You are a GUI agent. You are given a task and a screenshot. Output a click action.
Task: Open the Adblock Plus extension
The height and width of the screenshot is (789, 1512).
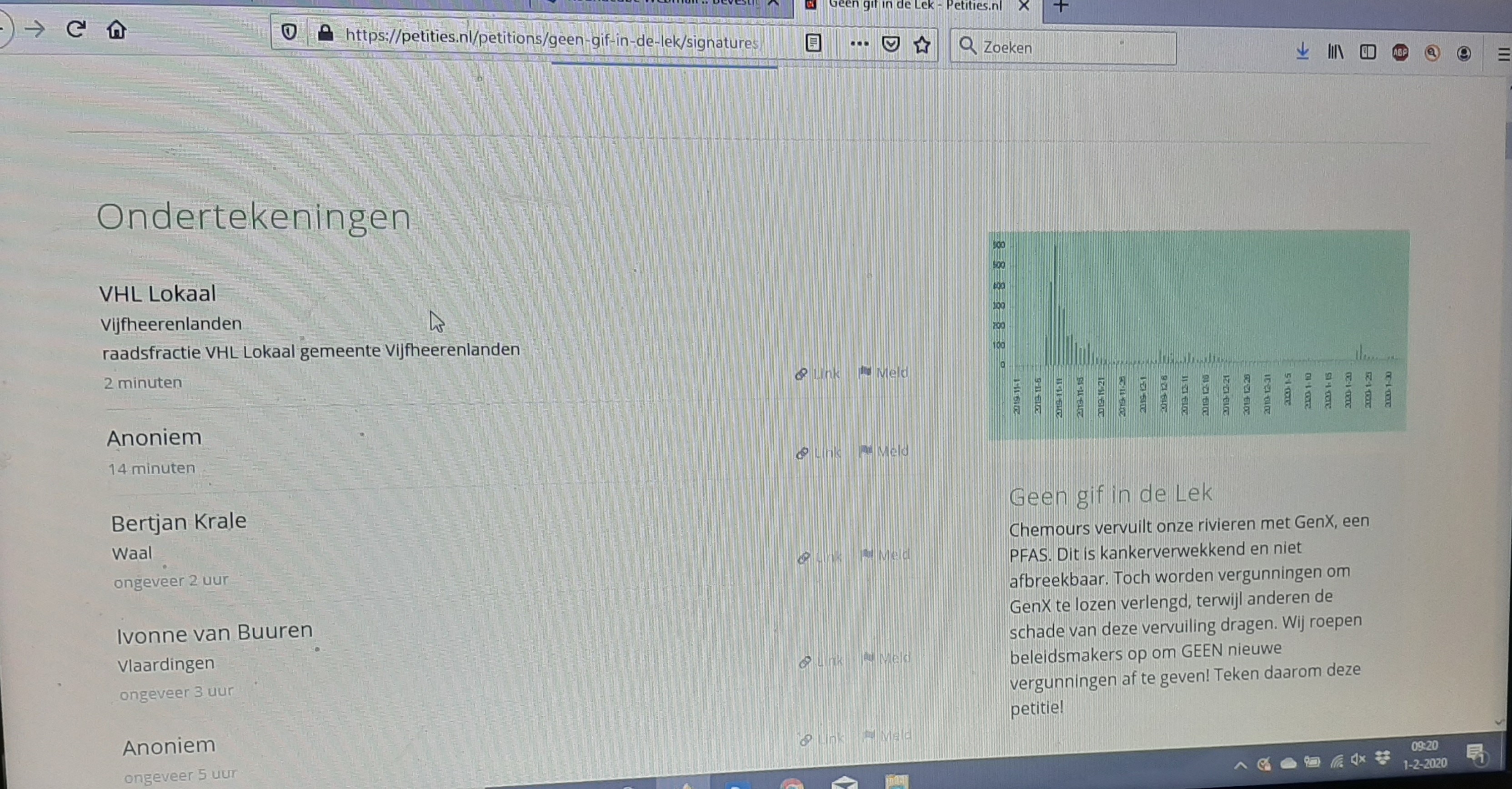click(x=1400, y=53)
